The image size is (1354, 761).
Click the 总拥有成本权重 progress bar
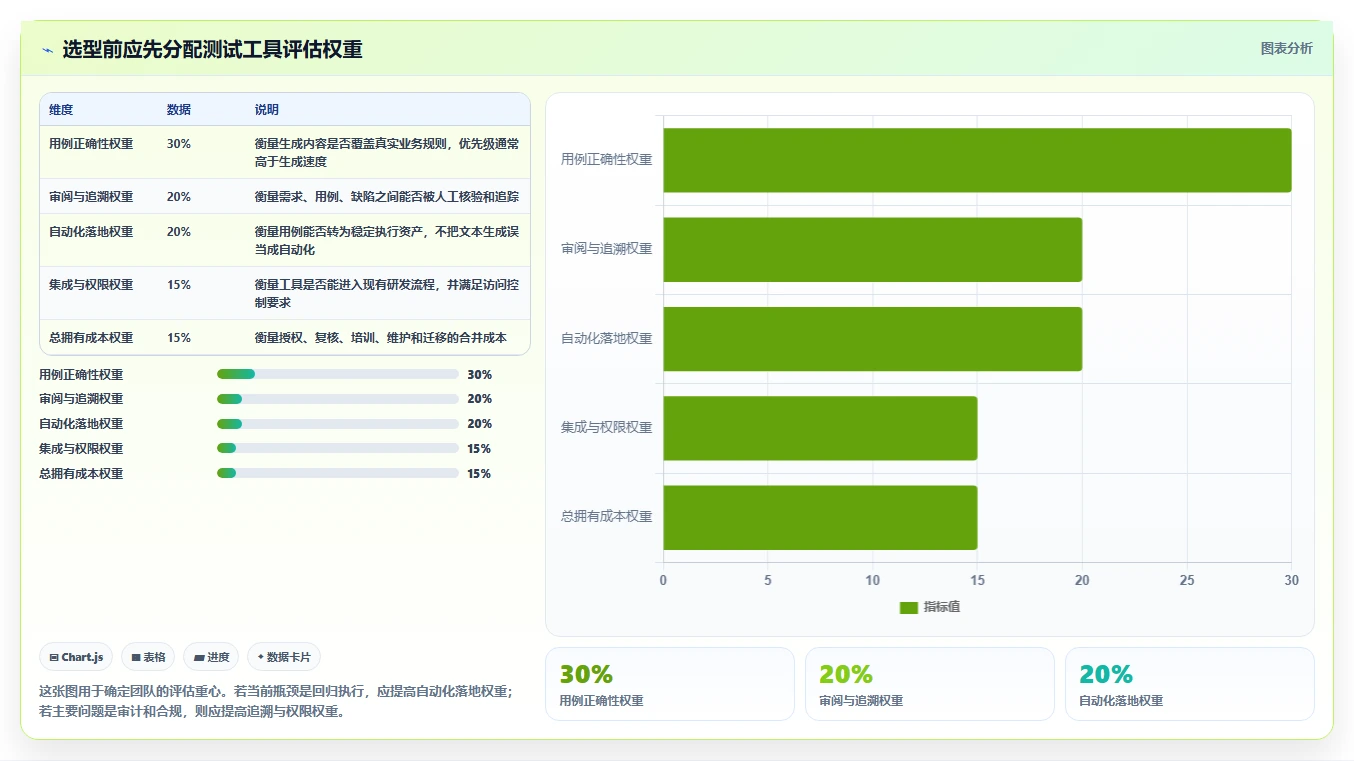(338, 473)
